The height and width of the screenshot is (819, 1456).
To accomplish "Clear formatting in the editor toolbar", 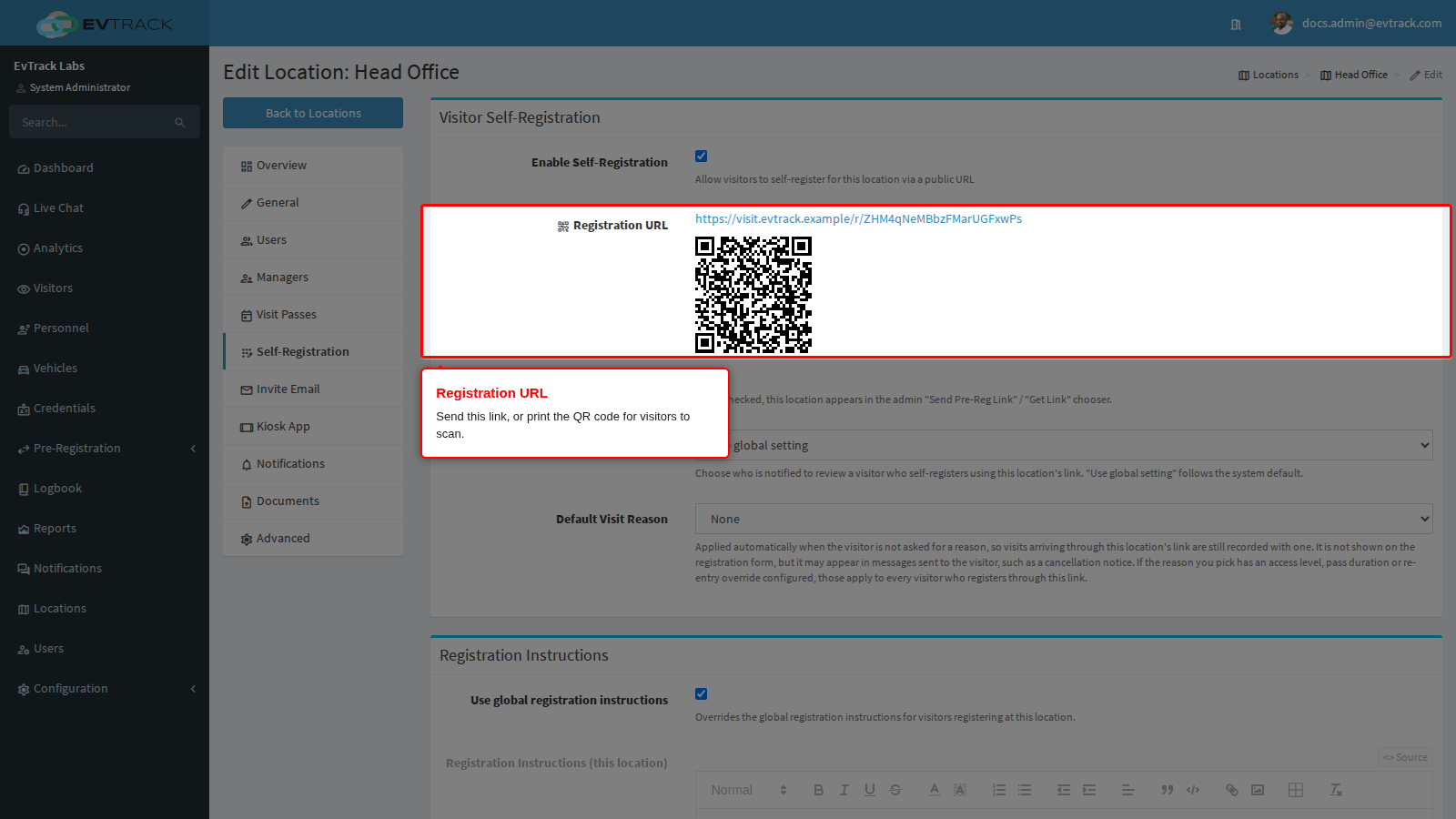I will tap(1336, 790).
